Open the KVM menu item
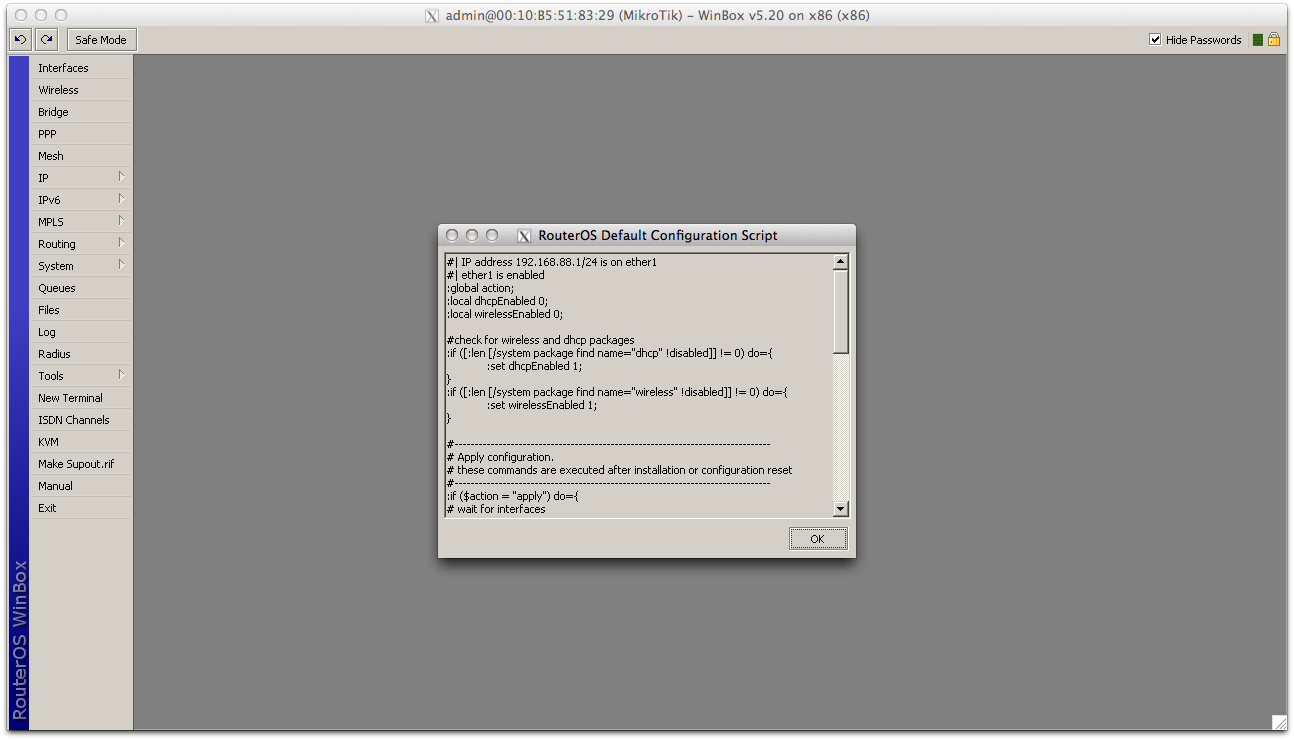This screenshot has width=1294, height=740. [x=81, y=442]
